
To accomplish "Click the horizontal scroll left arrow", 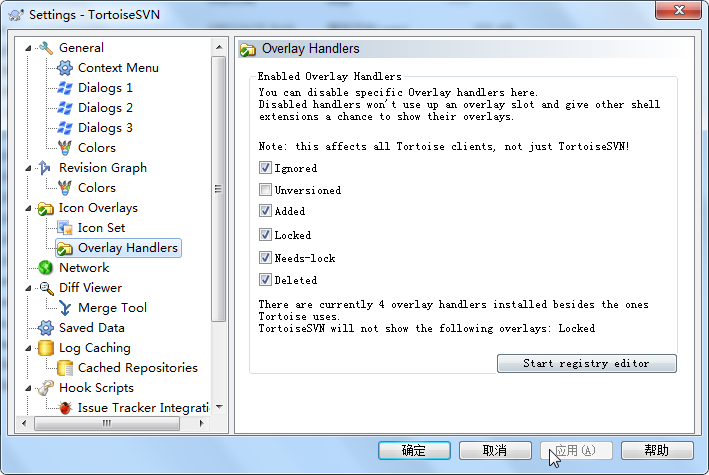I will click(x=24, y=423).
